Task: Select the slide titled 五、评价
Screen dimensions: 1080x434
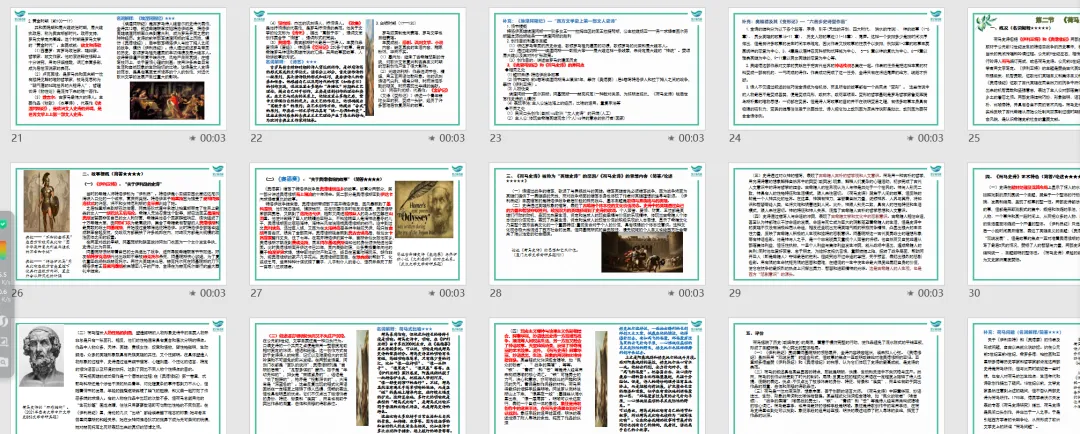Action: (x=836, y=376)
